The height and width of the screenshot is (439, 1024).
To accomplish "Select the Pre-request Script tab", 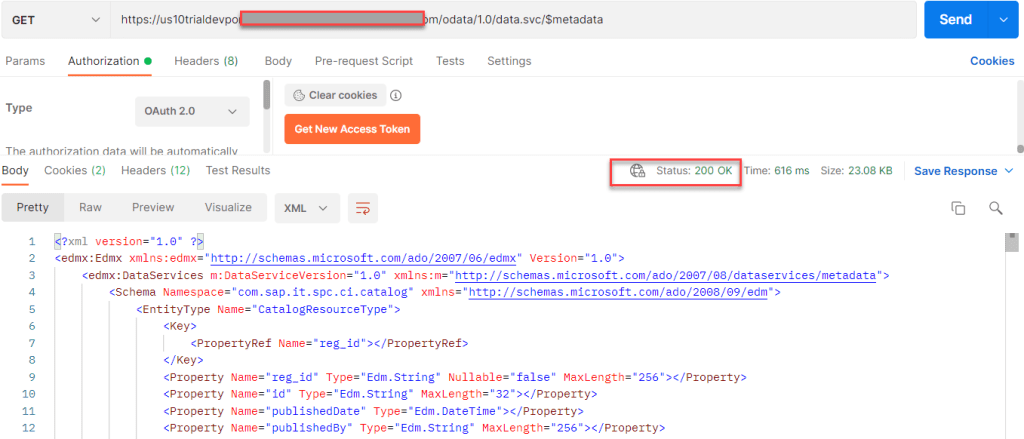I will click(x=363, y=61).
